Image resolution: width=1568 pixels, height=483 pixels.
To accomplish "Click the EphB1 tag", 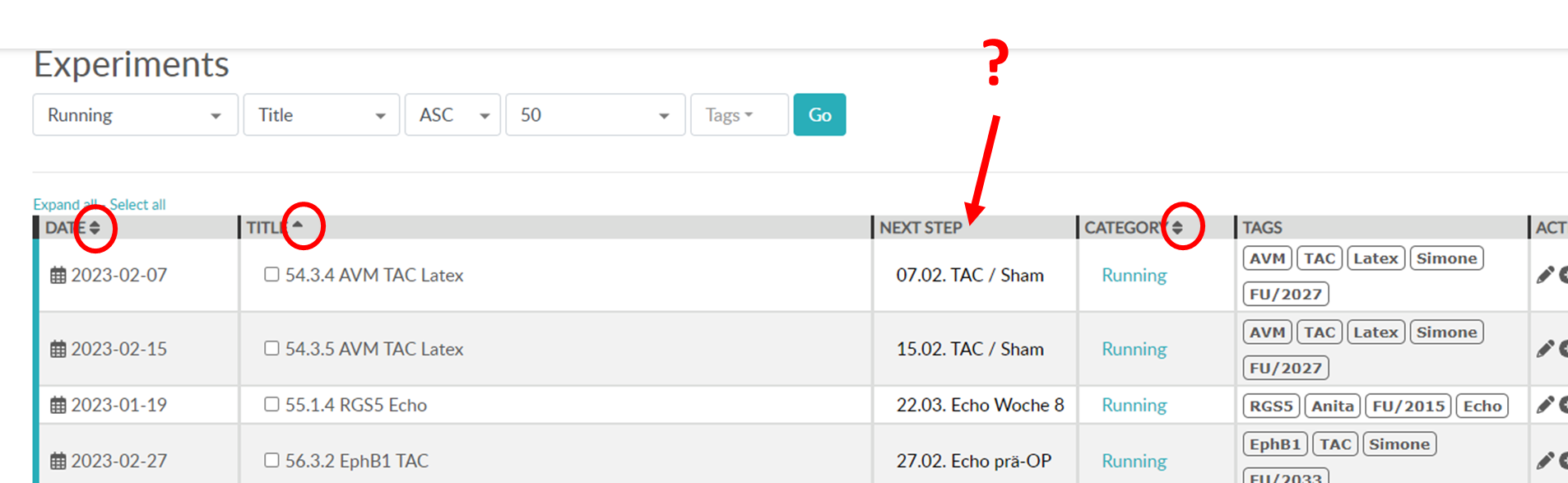I will tap(1274, 444).
